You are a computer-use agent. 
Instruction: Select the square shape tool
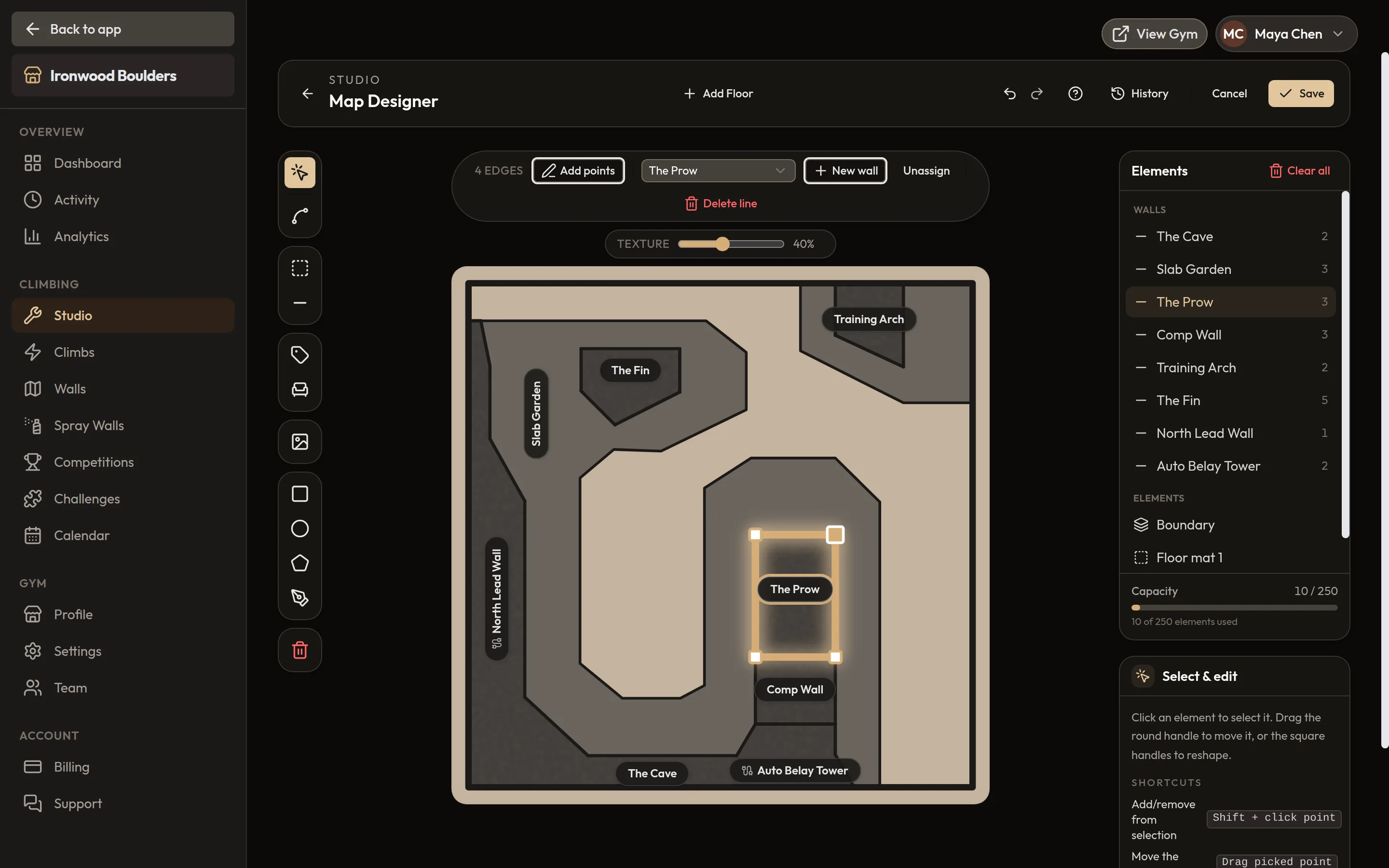[300, 494]
